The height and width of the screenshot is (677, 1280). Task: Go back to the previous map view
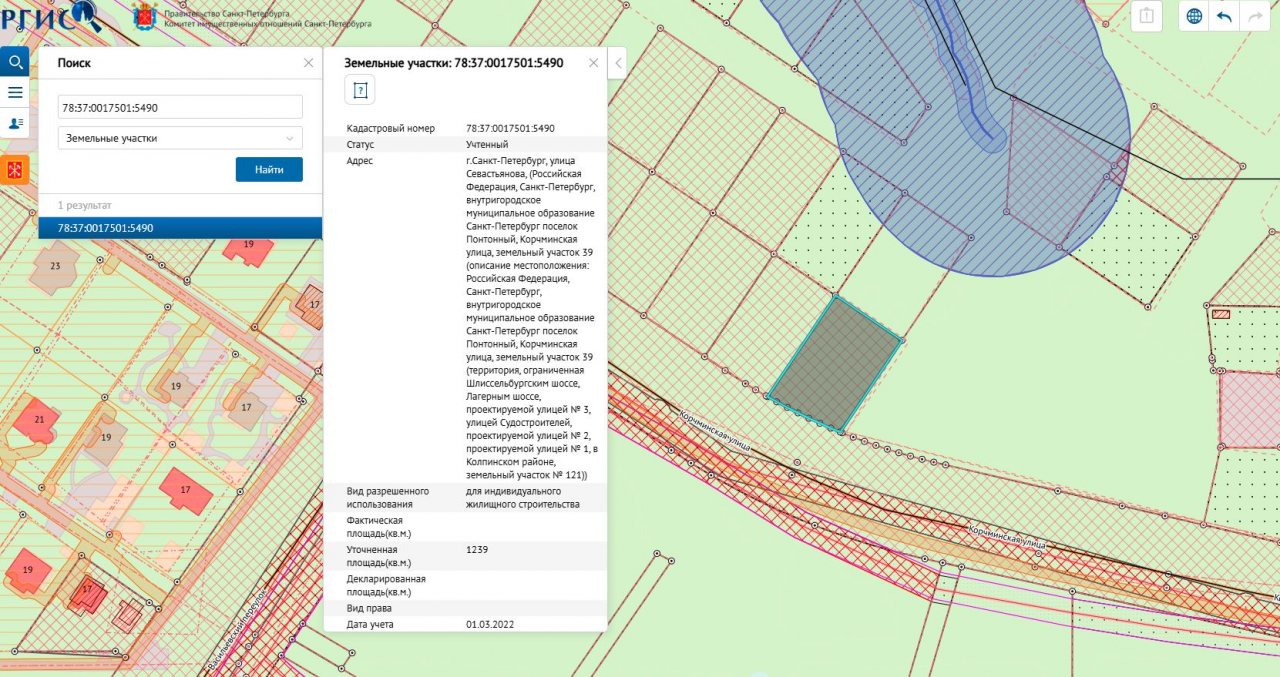click(x=1223, y=16)
